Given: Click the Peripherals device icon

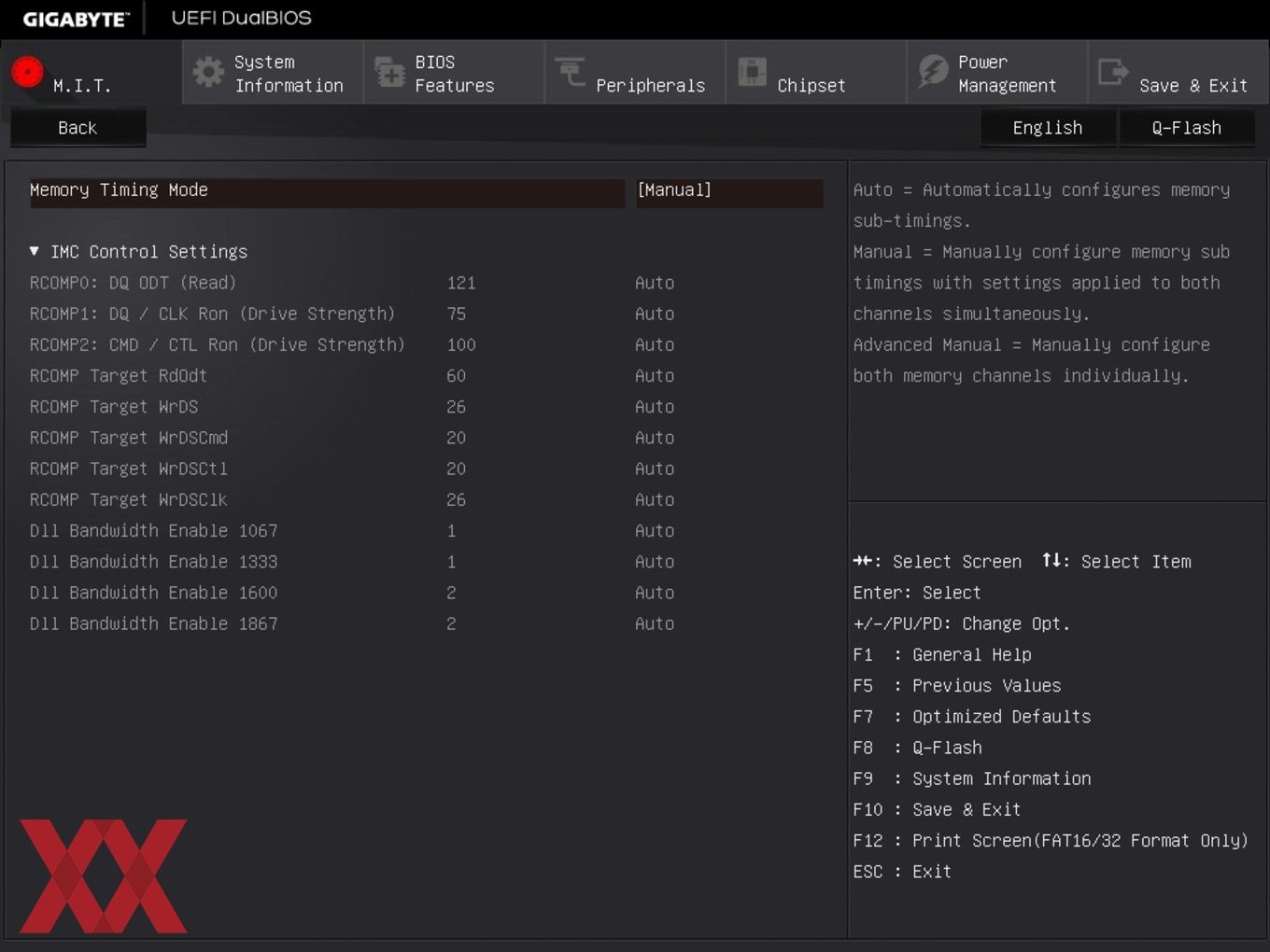Looking at the screenshot, I should 570,72.
